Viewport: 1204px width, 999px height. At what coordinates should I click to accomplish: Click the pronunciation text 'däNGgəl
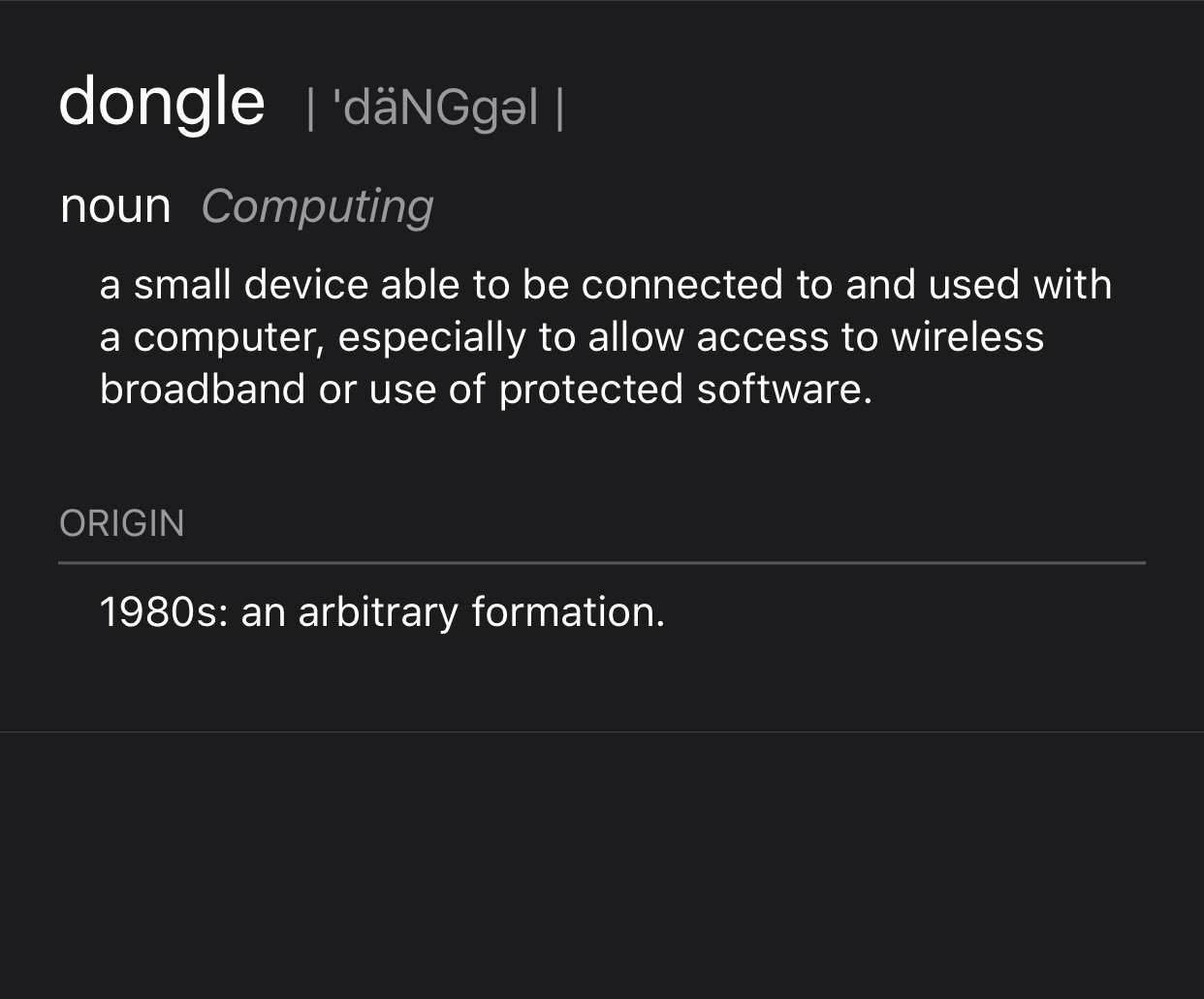point(435,109)
